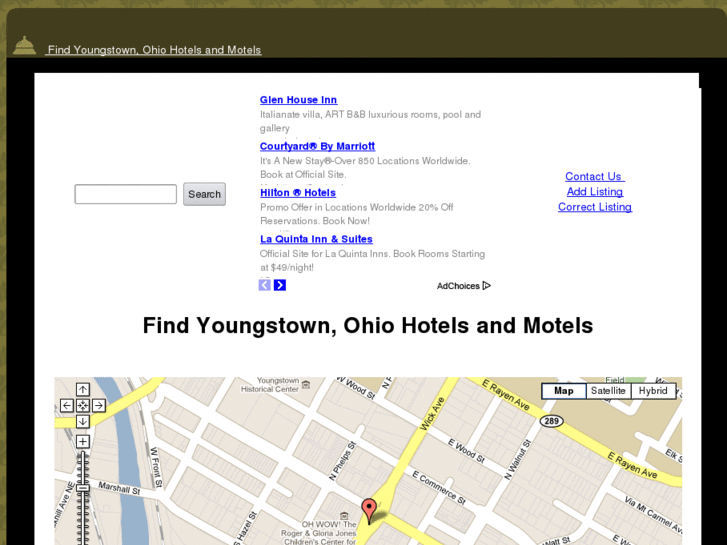727x545 pixels.
Task: Click the AdChoices label
Action: click(458, 286)
